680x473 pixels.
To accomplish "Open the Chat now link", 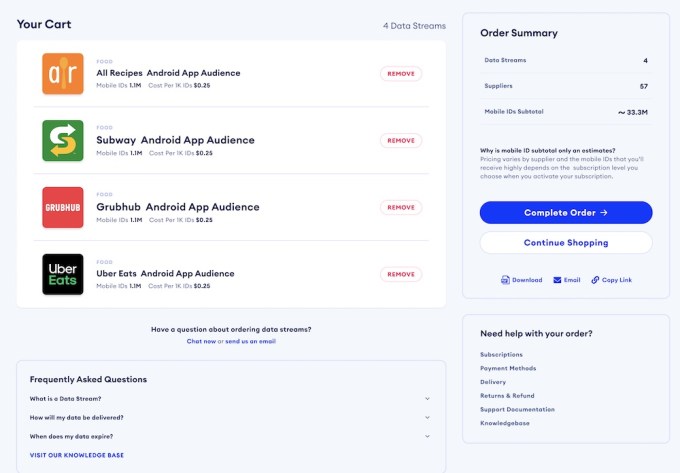I will (201, 341).
